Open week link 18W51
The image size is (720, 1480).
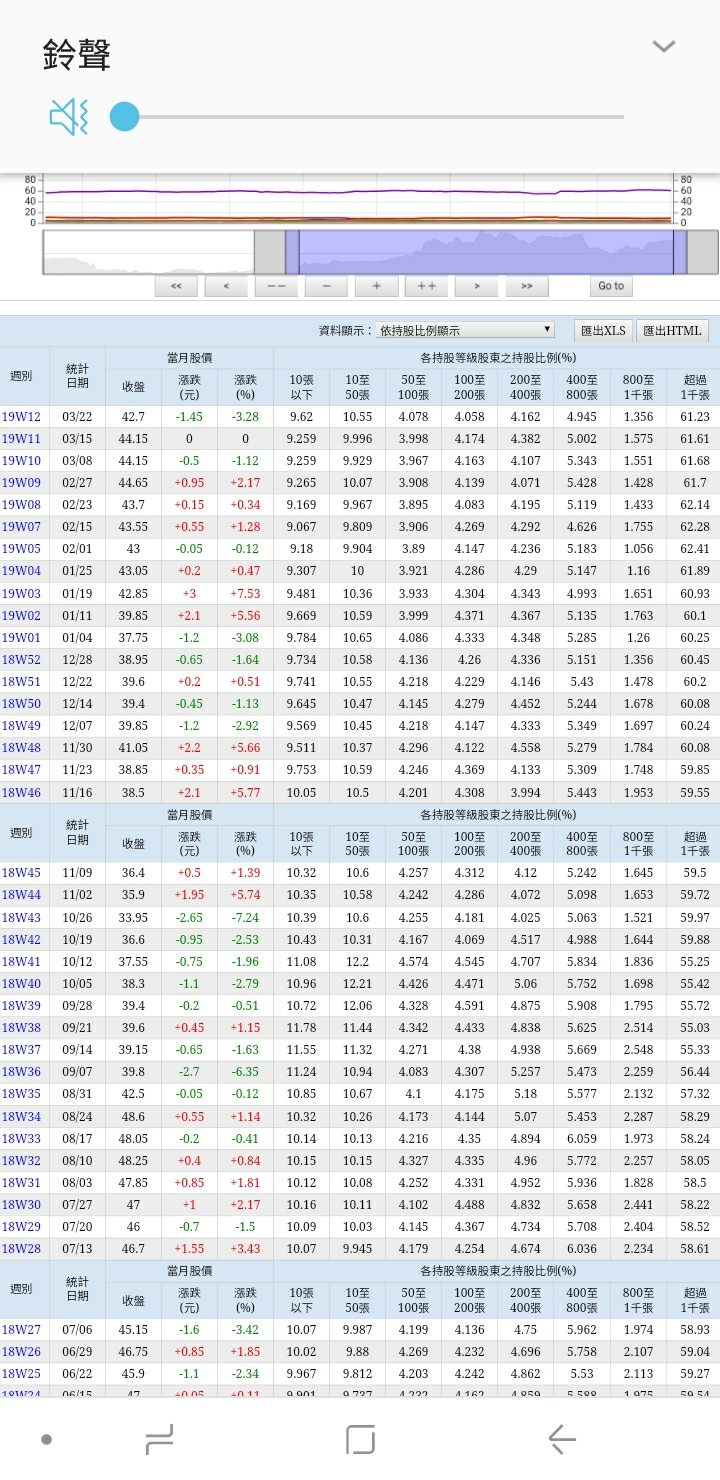pyautogui.click(x=21, y=682)
